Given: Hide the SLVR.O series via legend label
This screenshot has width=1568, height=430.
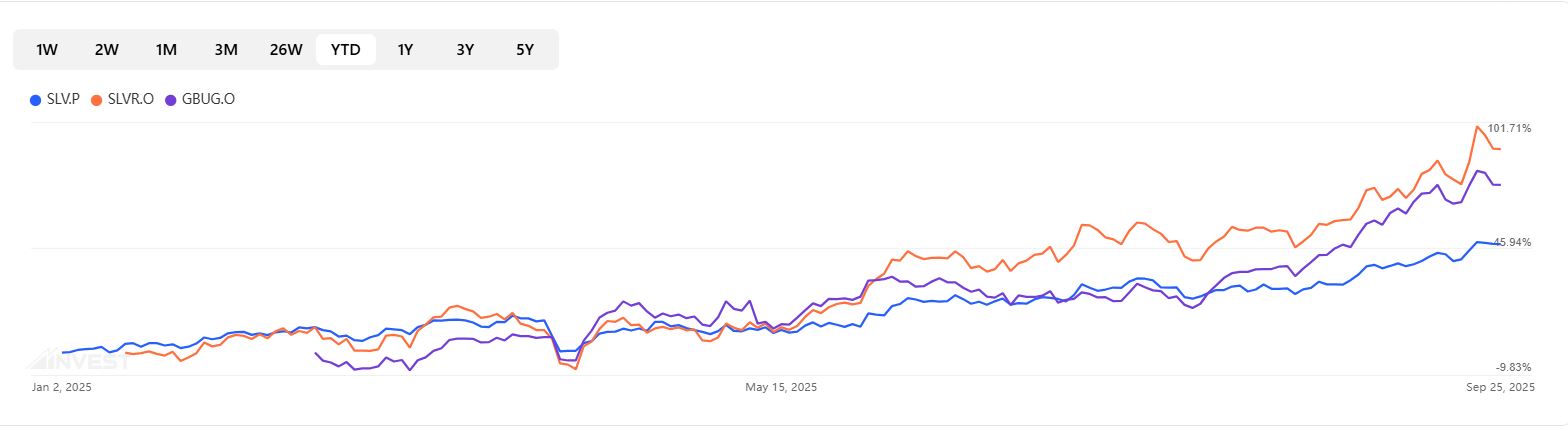Looking at the screenshot, I should [x=130, y=99].
